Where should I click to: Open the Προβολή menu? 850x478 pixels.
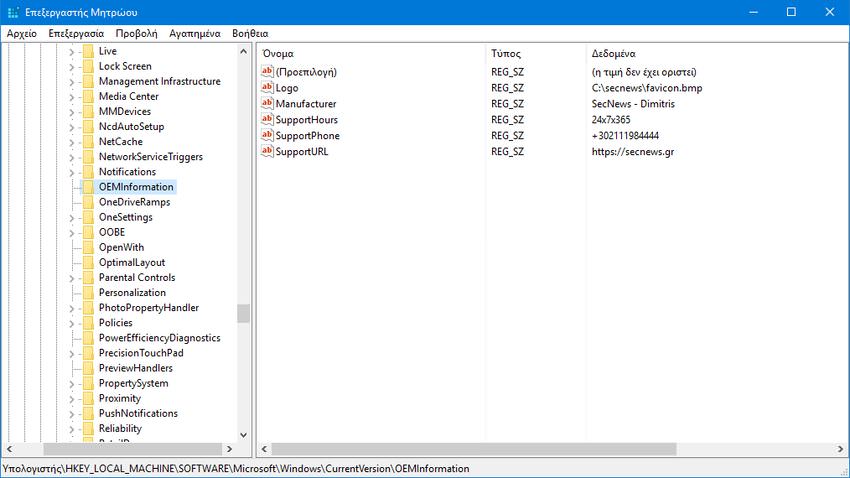coord(137,34)
